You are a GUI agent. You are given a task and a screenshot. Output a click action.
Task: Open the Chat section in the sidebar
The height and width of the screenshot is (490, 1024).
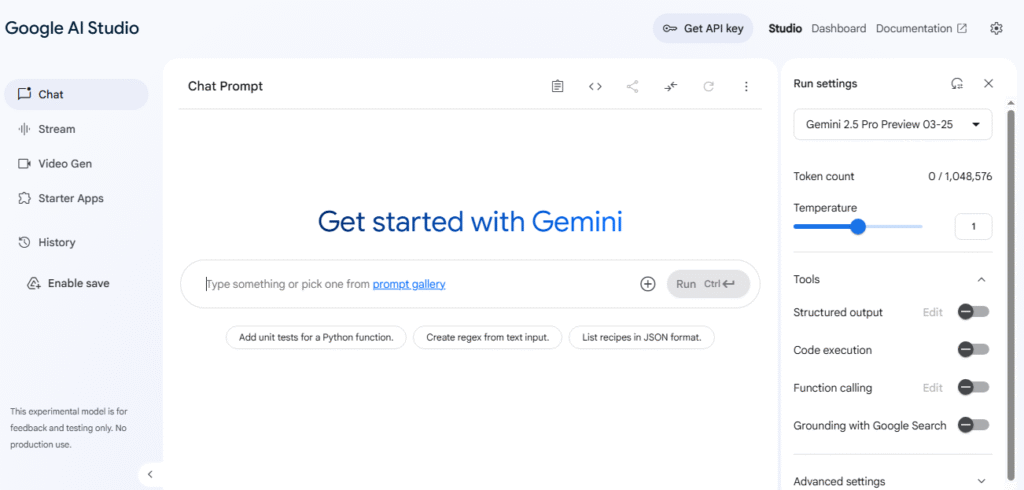76,94
